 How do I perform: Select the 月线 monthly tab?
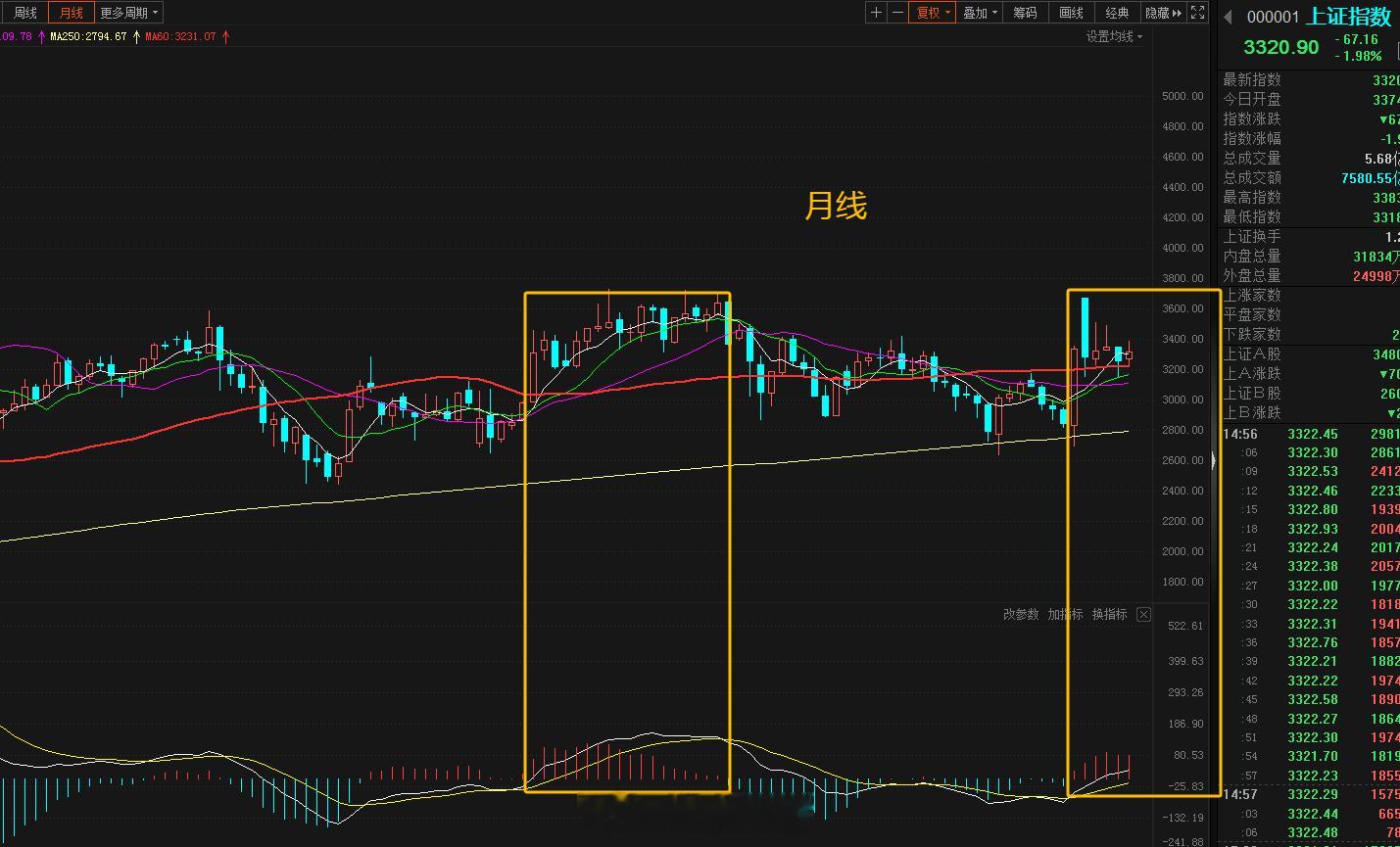click(72, 13)
